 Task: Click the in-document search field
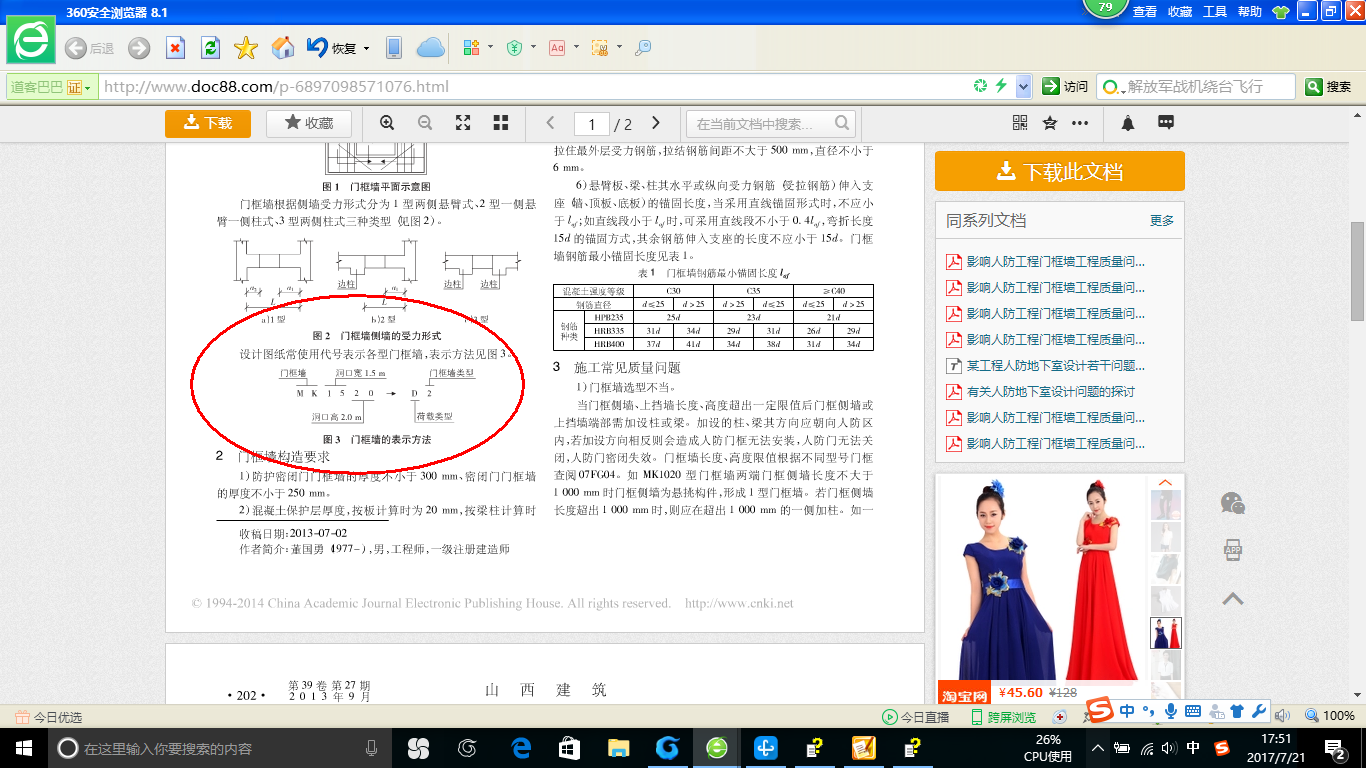pyautogui.click(x=770, y=124)
